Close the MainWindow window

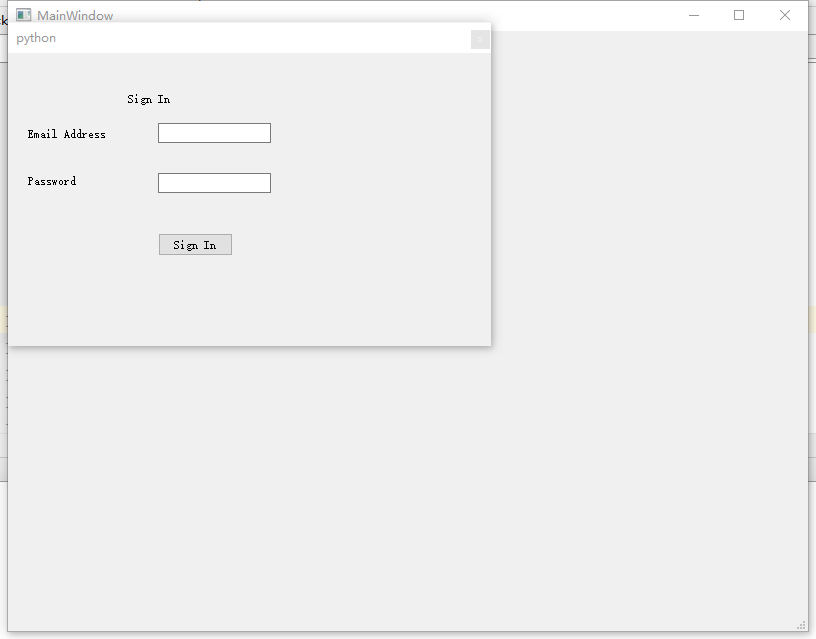[785, 15]
